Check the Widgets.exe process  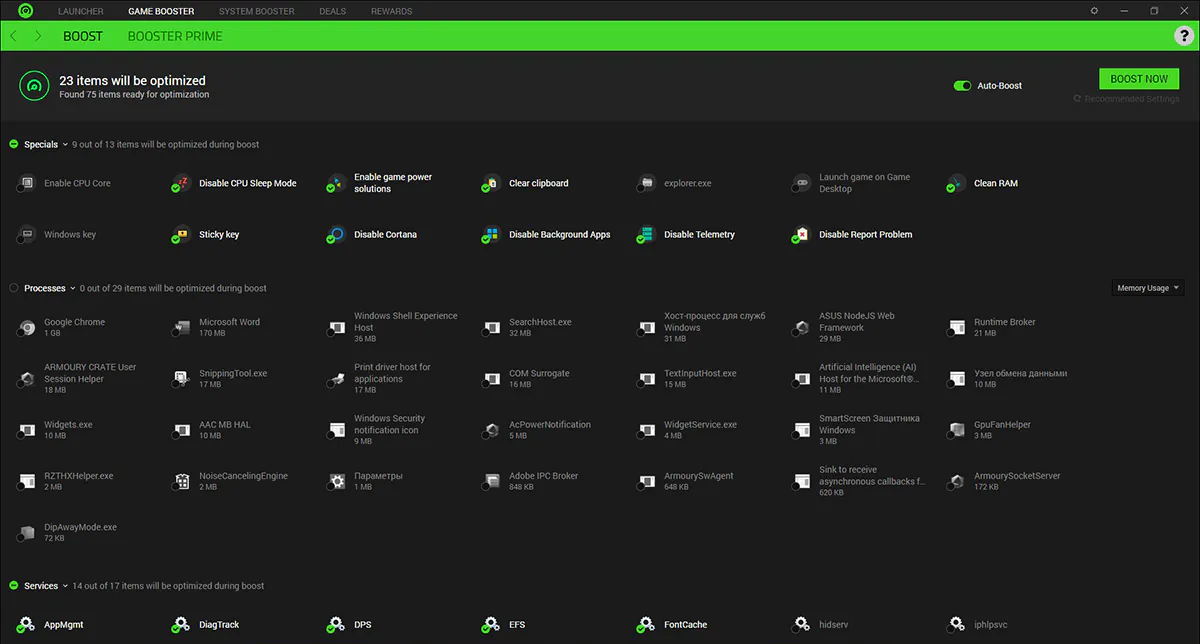(x=20, y=437)
